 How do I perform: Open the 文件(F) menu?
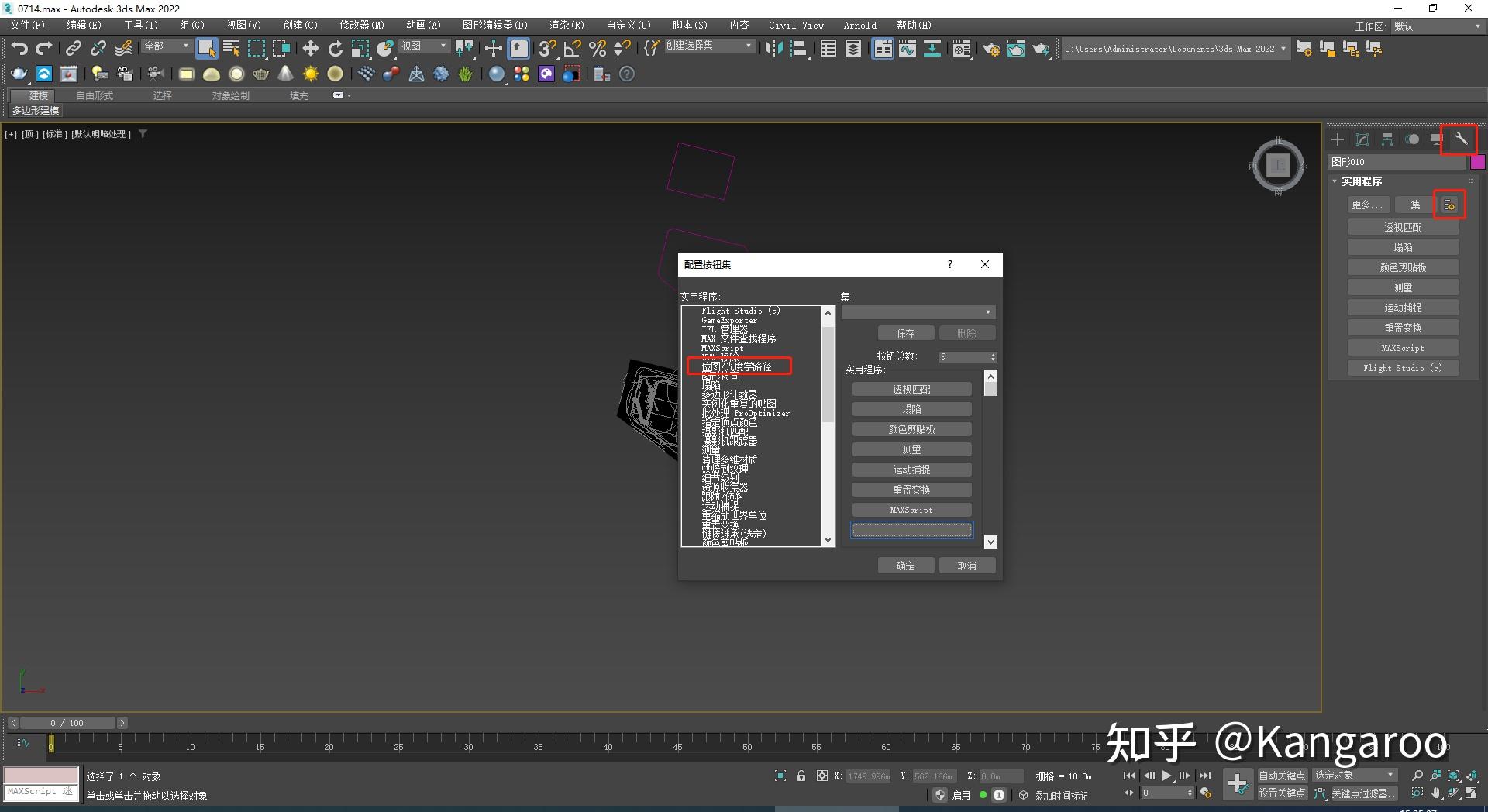pyautogui.click(x=27, y=25)
